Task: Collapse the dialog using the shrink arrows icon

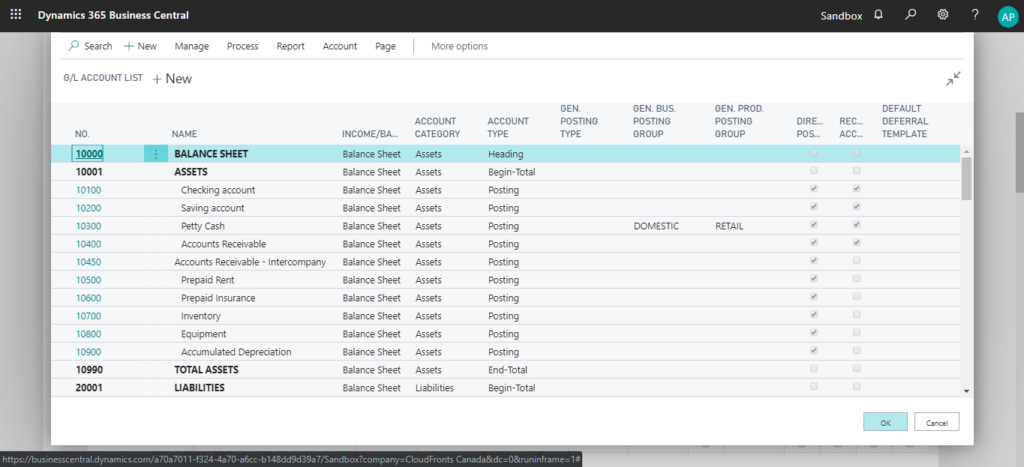Action: 953,78
